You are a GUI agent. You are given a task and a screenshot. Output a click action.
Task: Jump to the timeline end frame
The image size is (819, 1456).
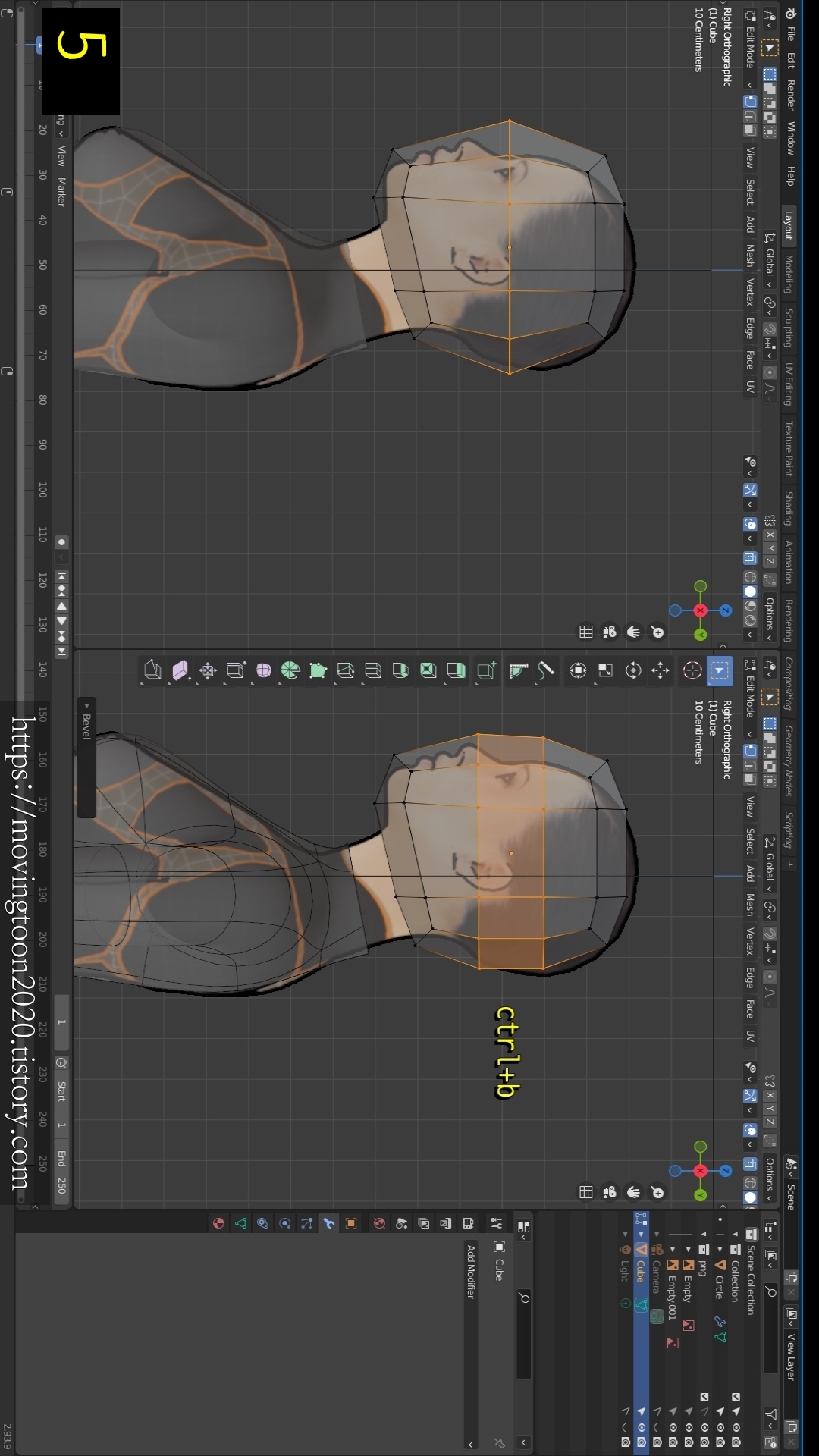coord(62,651)
